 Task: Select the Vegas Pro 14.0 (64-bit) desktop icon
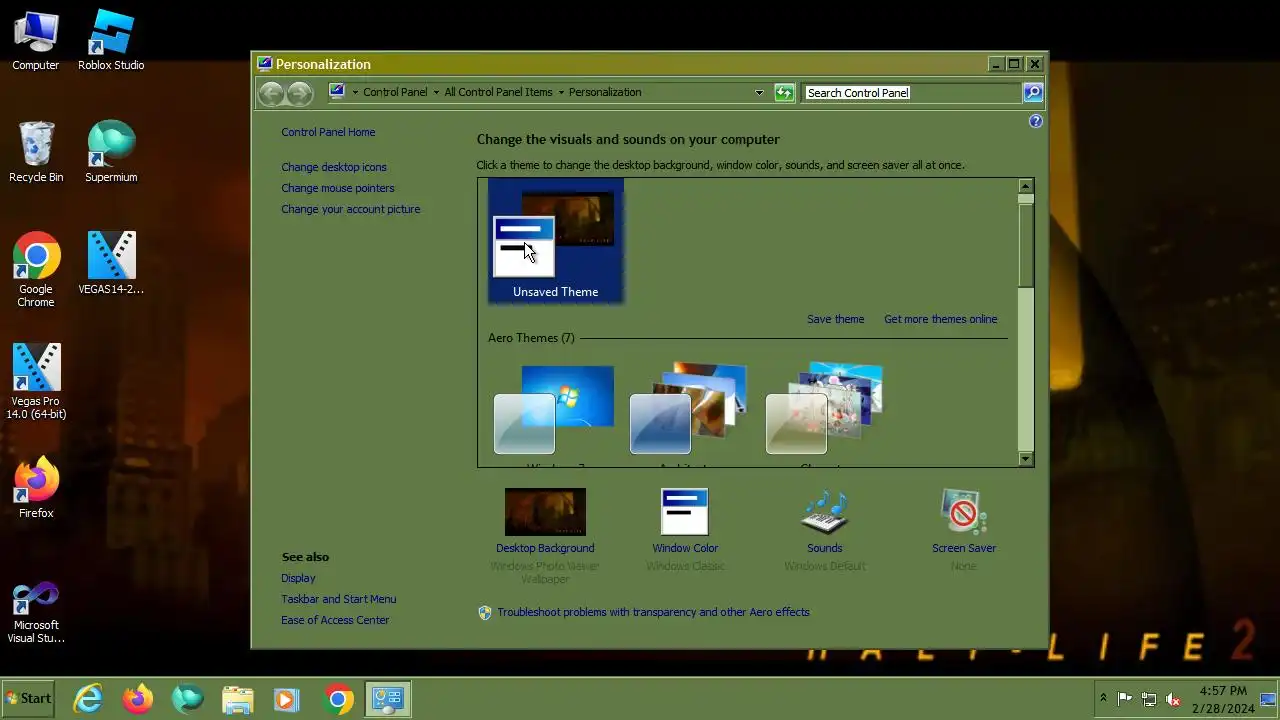[x=36, y=382]
